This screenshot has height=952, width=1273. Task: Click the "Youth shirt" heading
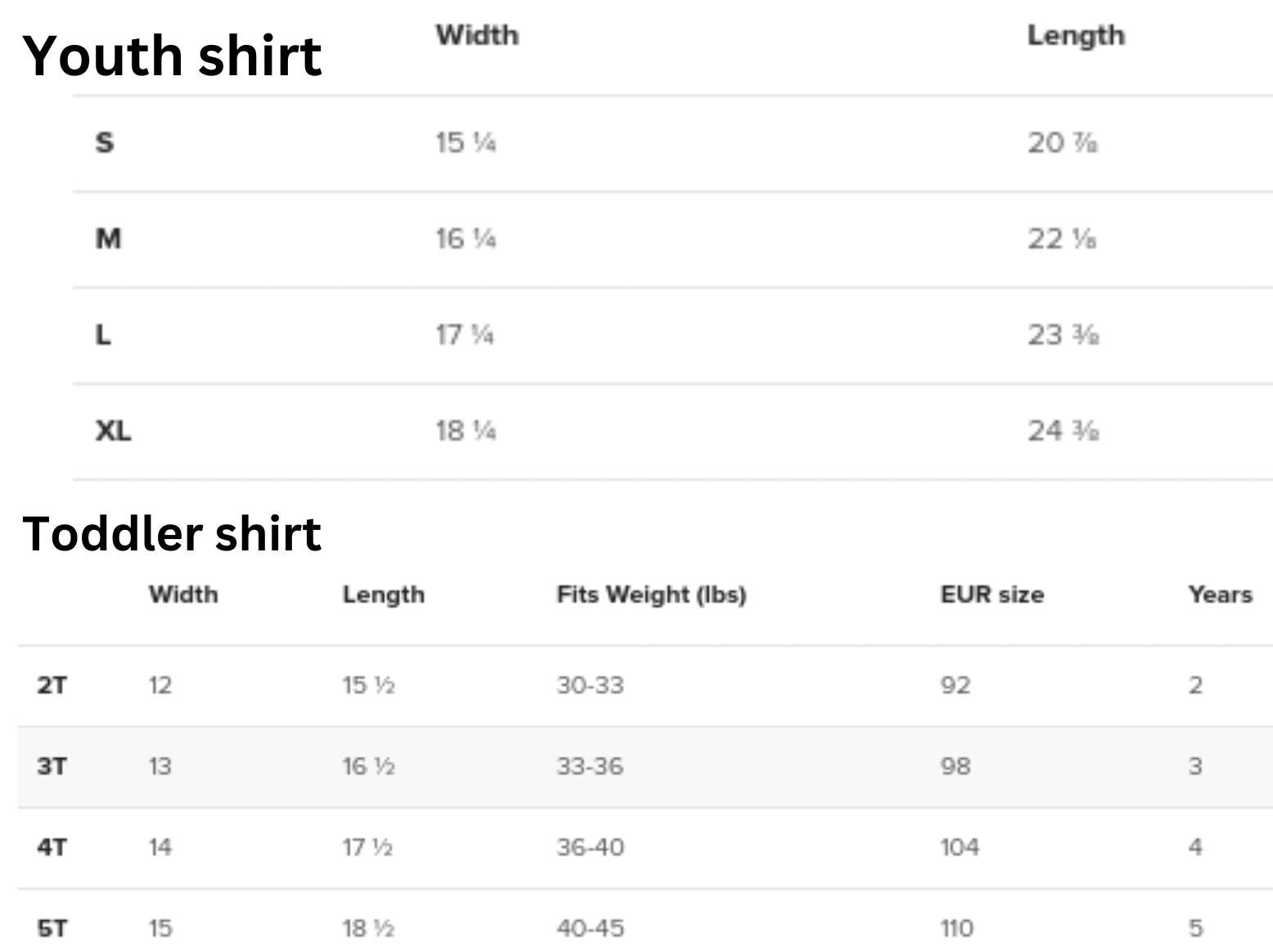pyautogui.click(x=172, y=56)
